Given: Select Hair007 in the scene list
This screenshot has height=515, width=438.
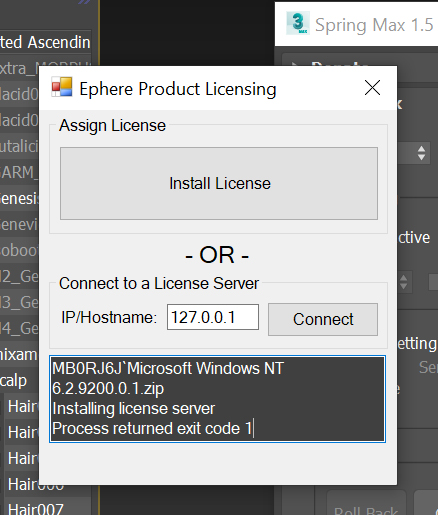Looking at the screenshot, I should [36, 509].
